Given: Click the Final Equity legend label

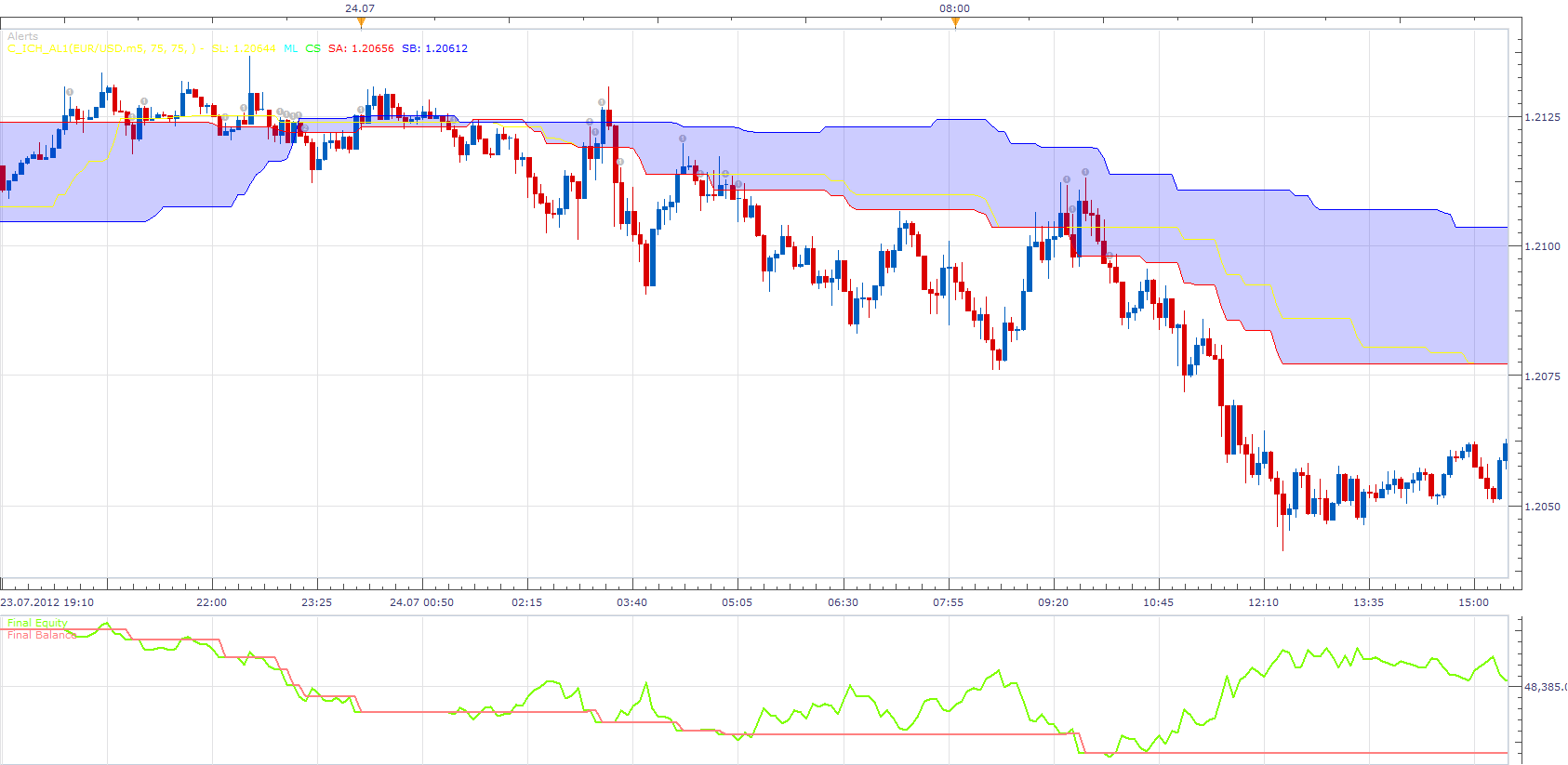Looking at the screenshot, I should click(x=37, y=623).
